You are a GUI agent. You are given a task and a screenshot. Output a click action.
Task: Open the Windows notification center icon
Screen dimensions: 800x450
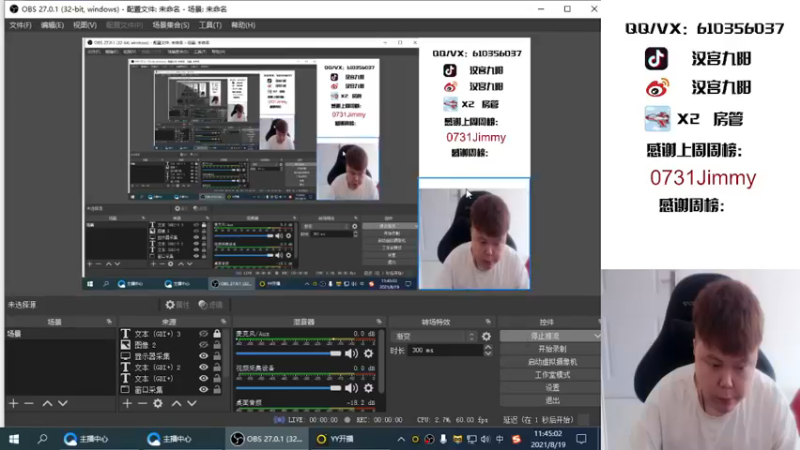(x=581, y=439)
